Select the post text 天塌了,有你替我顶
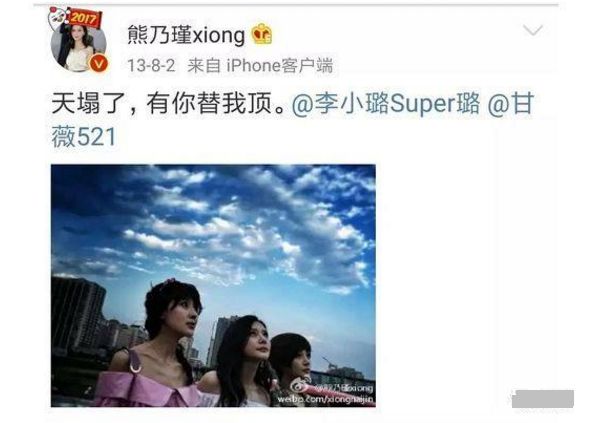The height and width of the screenshot is (423, 599). click(168, 103)
